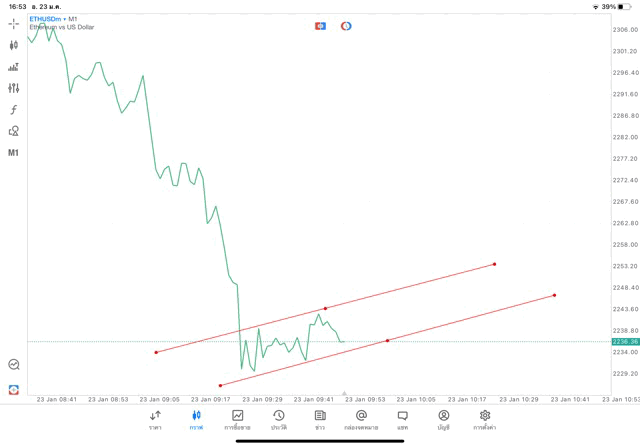Image resolution: width=640 pixels, height=447 pixels.
Task: Click the current price label 2236.36
Action: point(625,342)
